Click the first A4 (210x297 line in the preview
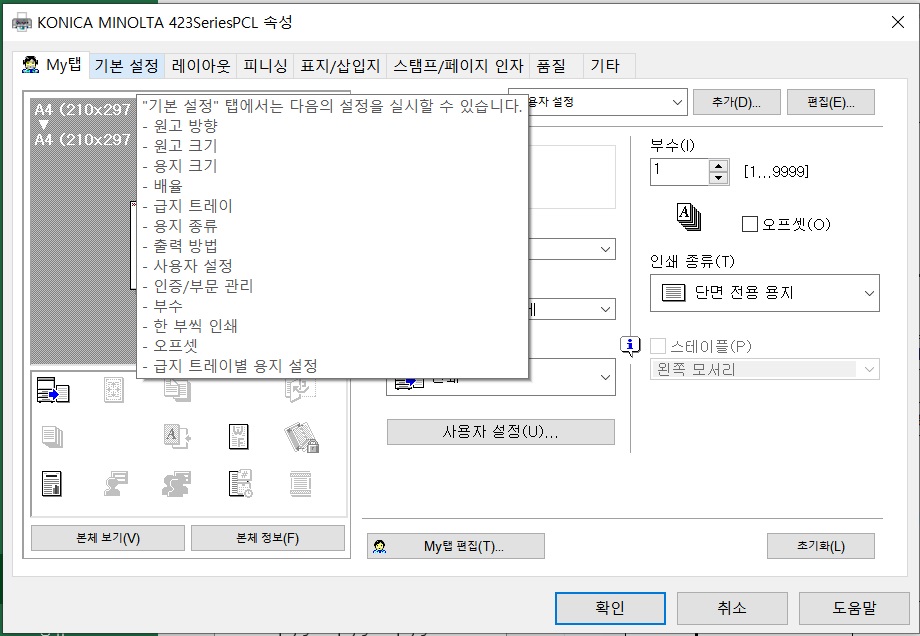 point(82,109)
